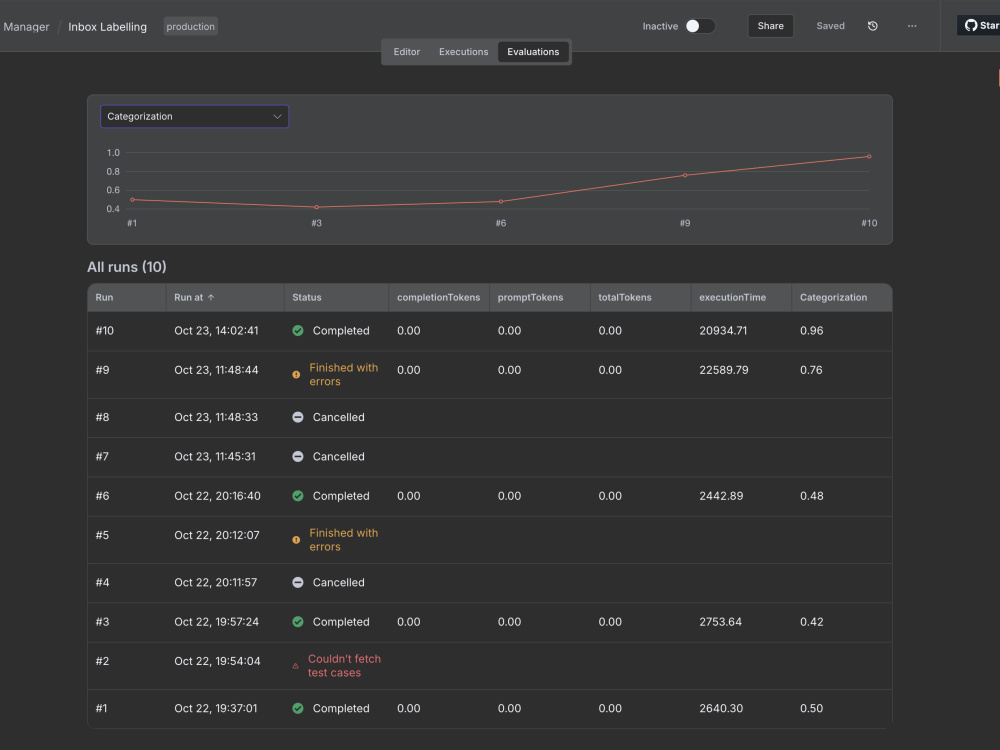This screenshot has width=1000, height=750.
Task: Expand dropdown via its chevron arrow
Action: coord(277,117)
